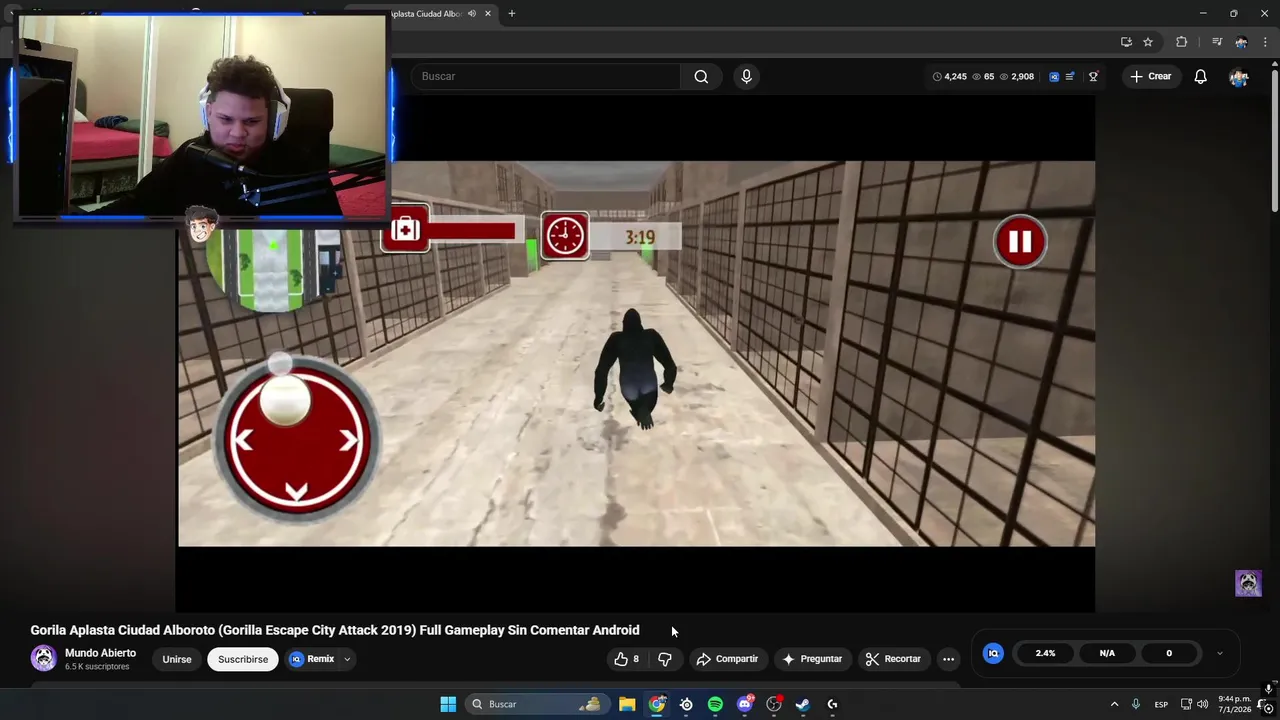Open the taskbar volume speaker control

coord(1202,704)
